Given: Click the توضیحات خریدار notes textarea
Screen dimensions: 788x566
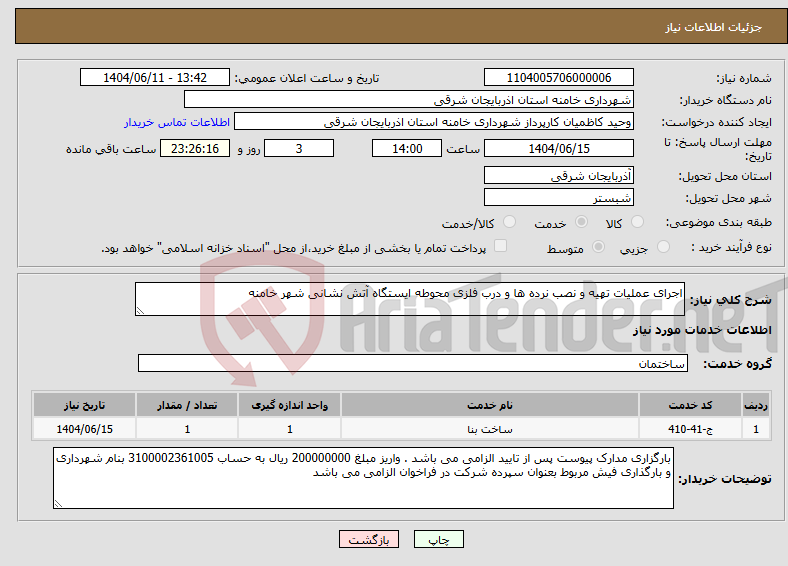Looking at the screenshot, I should (x=363, y=478).
